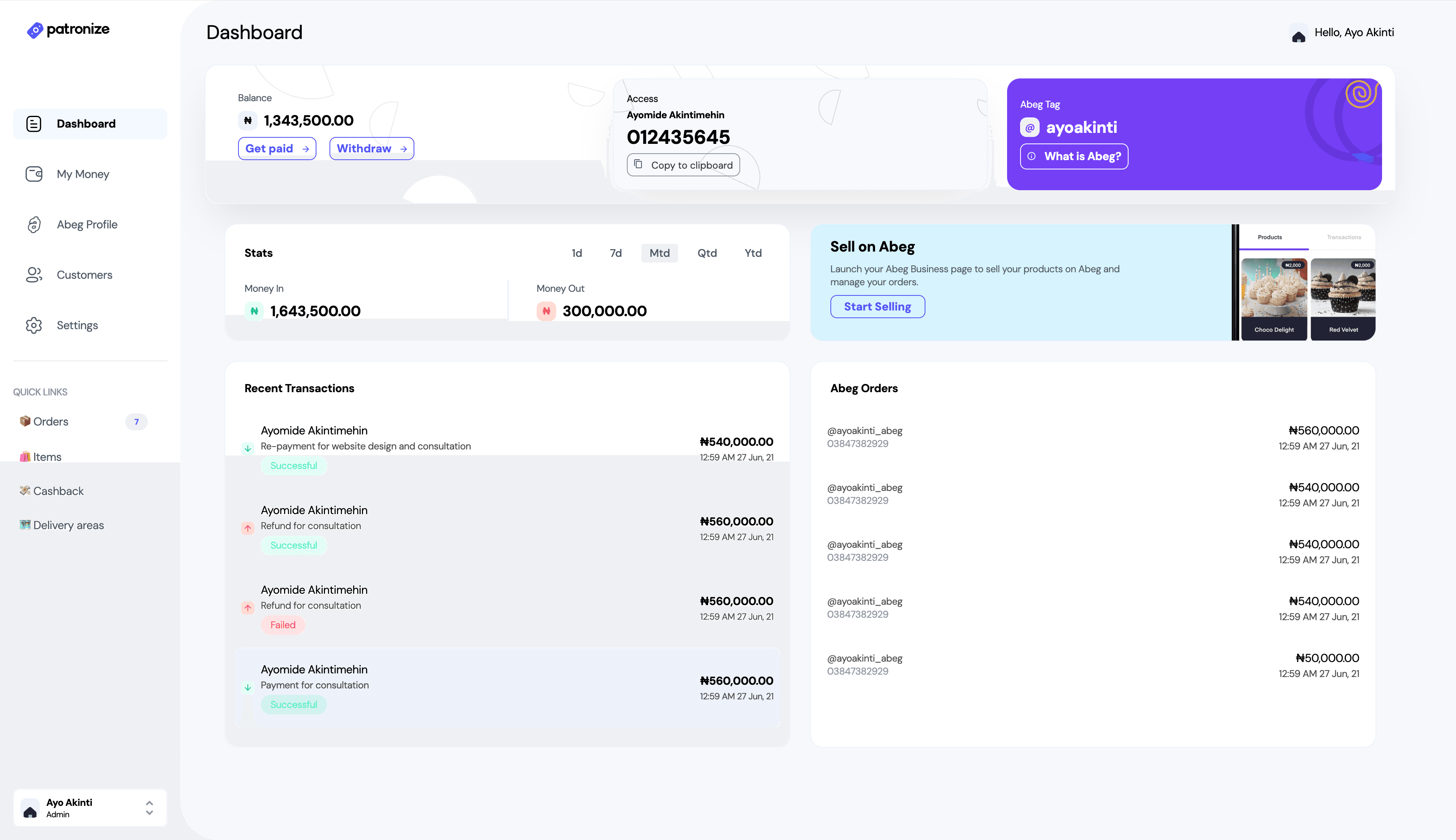Click the Naira icon beside Balance amount
Viewport: 1456px width, 840px height.
(x=247, y=121)
